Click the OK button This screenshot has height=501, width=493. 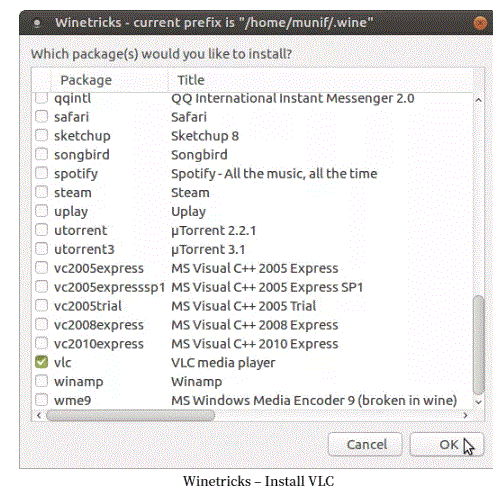click(446, 444)
